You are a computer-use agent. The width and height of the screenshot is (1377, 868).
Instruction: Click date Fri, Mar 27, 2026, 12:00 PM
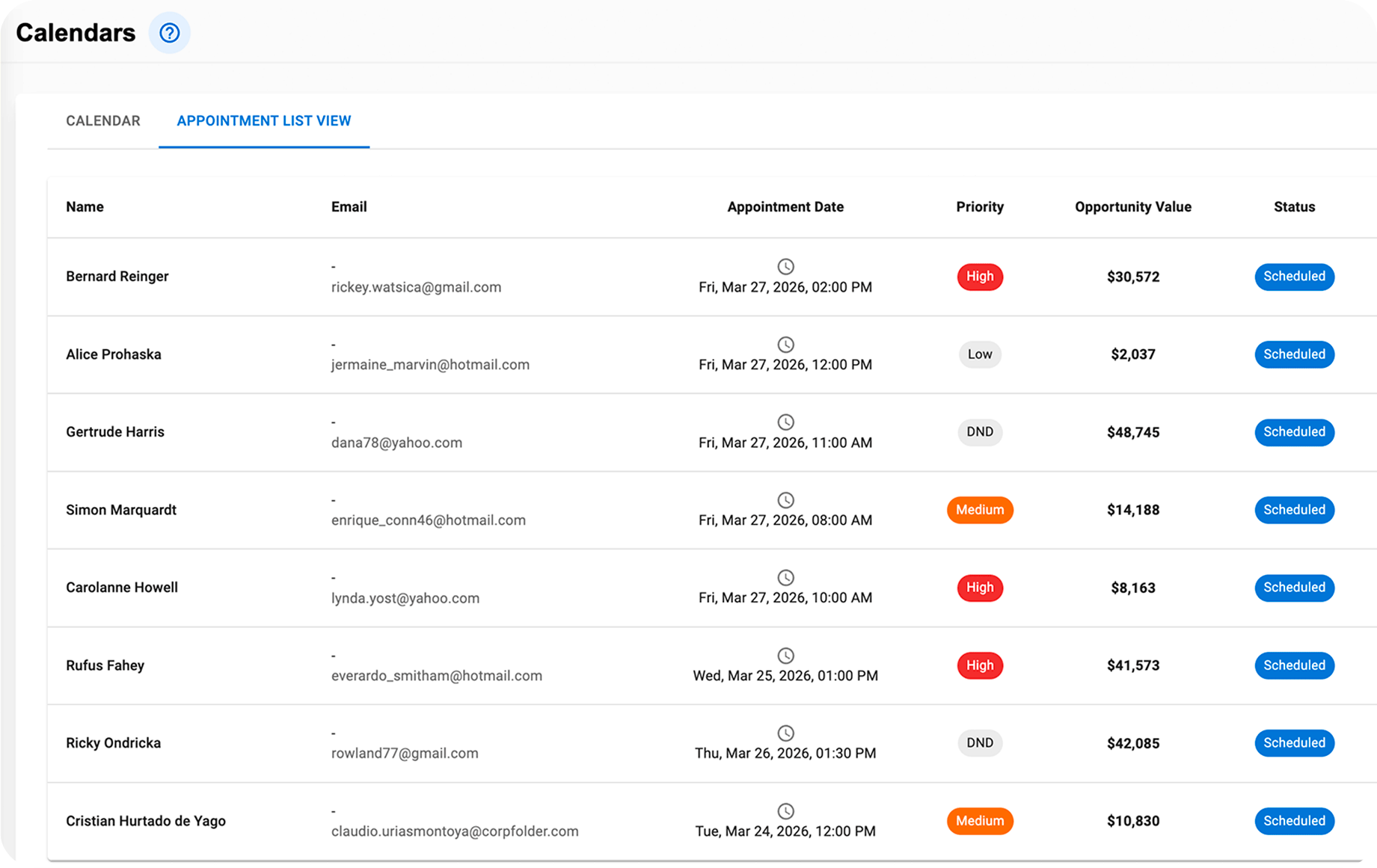pos(785,365)
